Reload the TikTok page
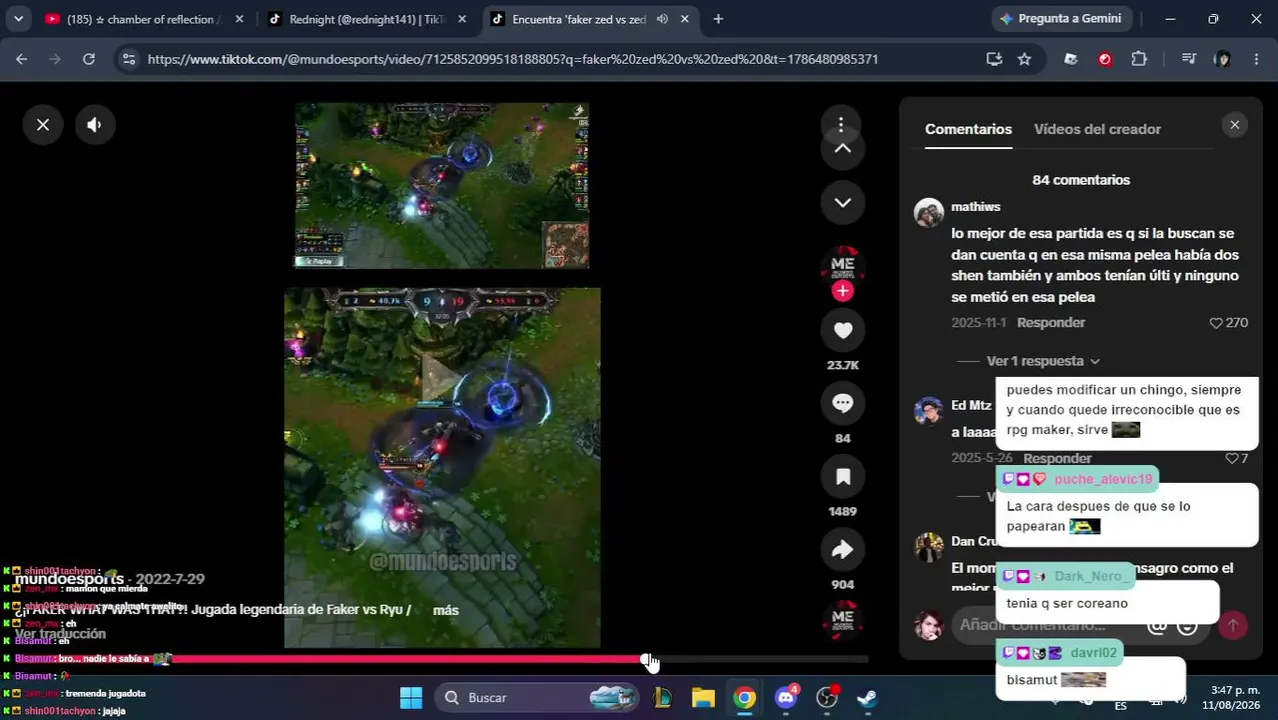 (x=89, y=59)
